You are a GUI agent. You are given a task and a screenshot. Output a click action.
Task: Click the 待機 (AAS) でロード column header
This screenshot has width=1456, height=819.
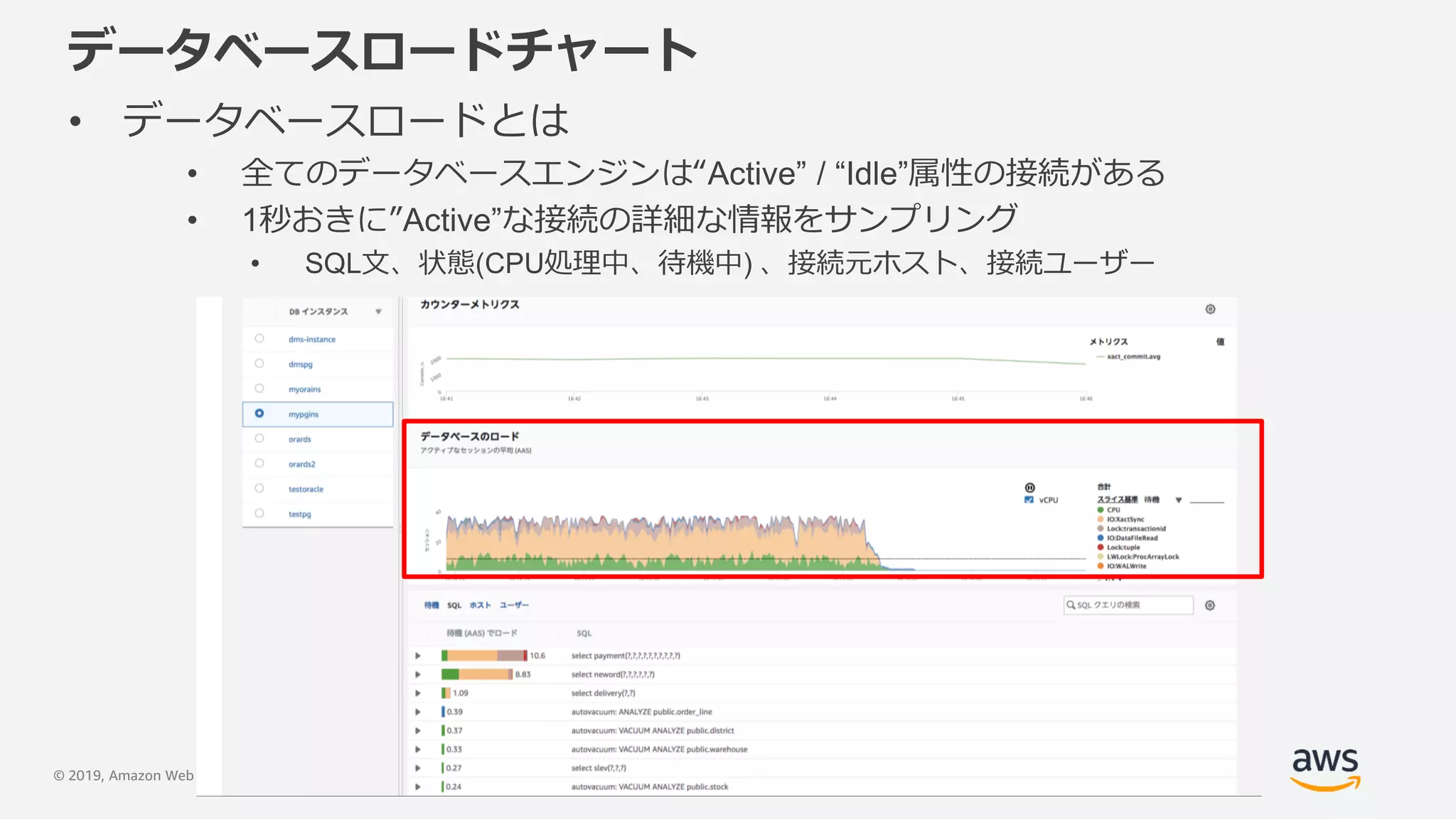tap(481, 633)
